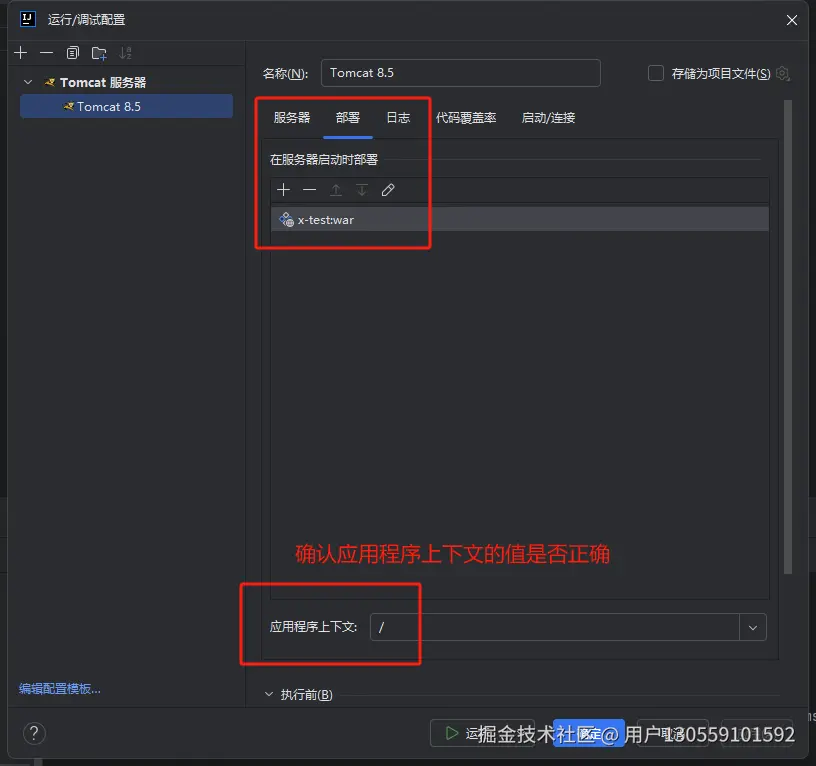The image size is (816, 766).
Task: Remove the selected configuration with minus icon
Action: (46, 53)
